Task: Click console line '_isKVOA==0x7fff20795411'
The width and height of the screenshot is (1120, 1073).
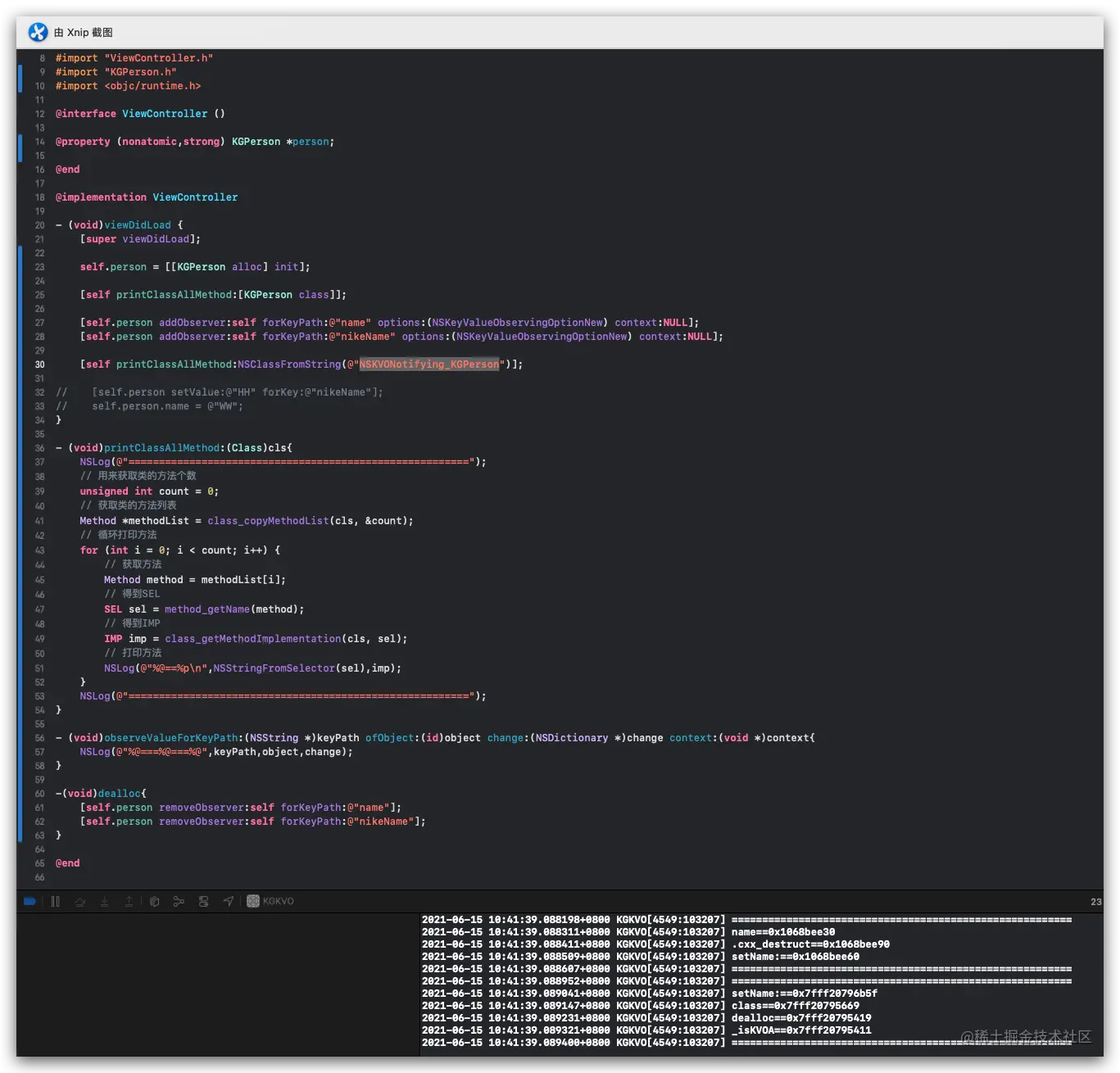Action: tap(646, 1030)
